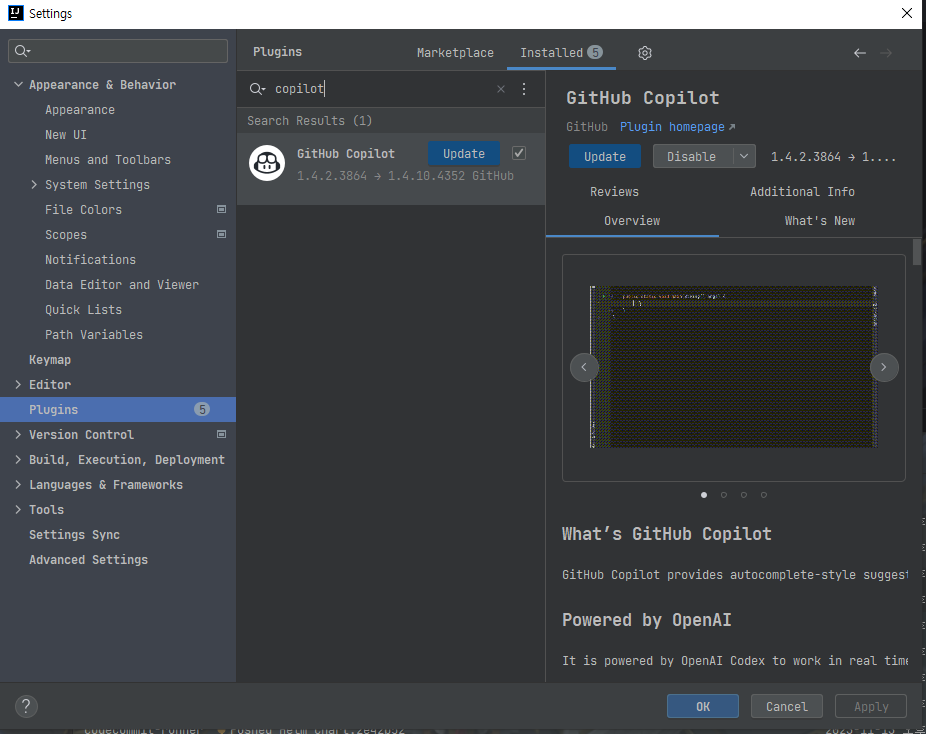Open the plugin settings gear menu
The image size is (926, 734).
coord(645,53)
